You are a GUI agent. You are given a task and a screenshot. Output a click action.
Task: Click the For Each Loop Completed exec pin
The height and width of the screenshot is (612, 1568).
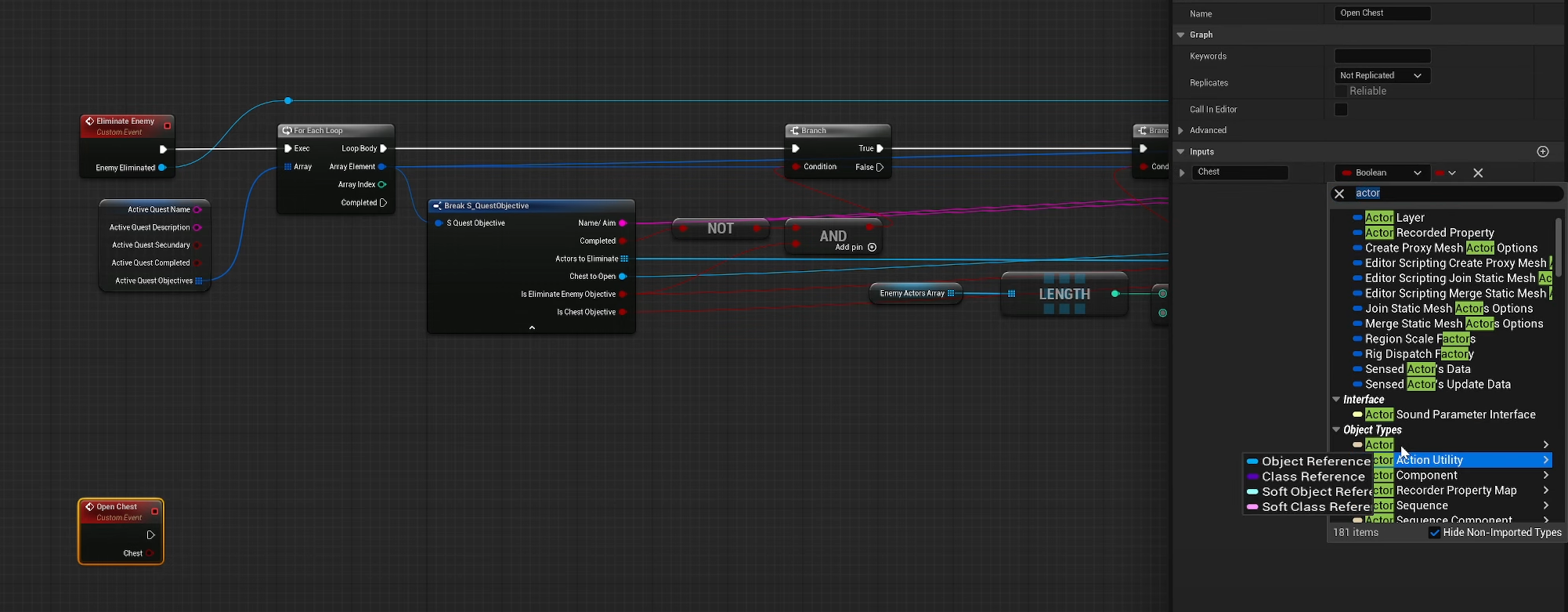[x=383, y=203]
